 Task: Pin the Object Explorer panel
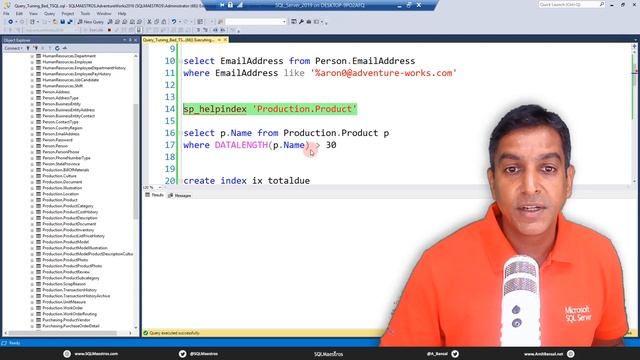130,40
